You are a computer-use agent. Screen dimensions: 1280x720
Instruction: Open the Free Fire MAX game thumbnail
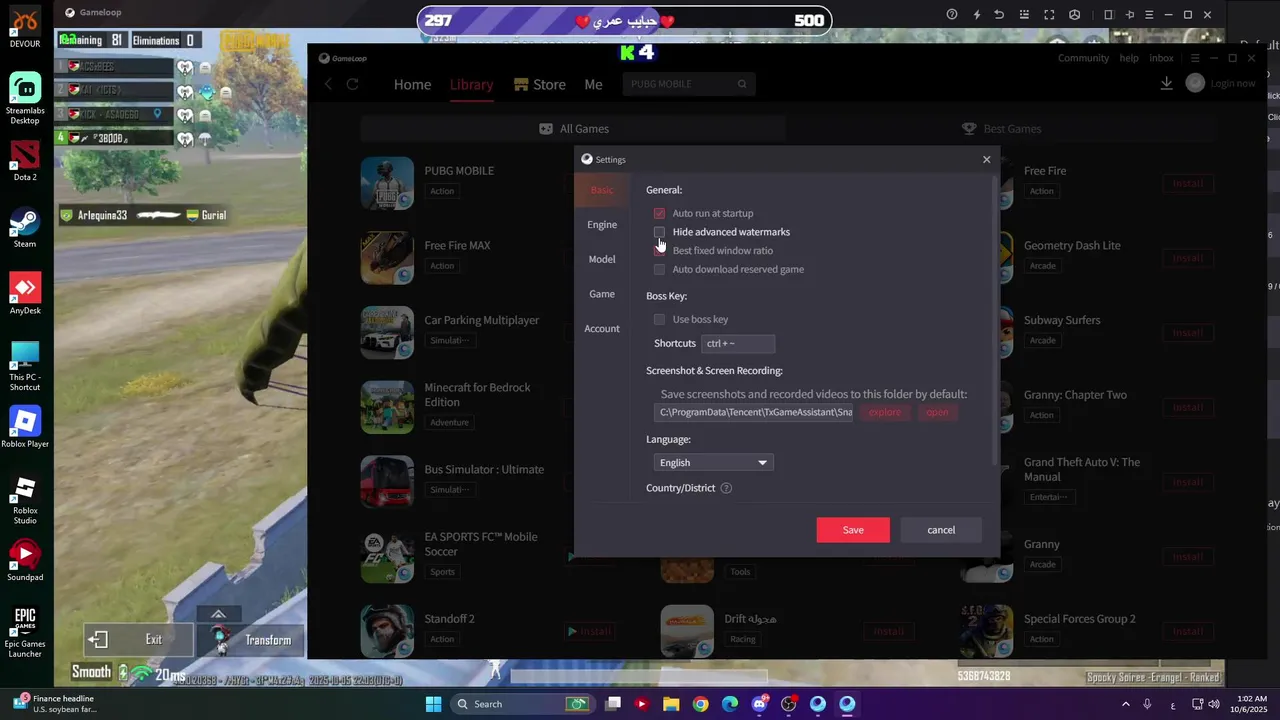click(387, 258)
